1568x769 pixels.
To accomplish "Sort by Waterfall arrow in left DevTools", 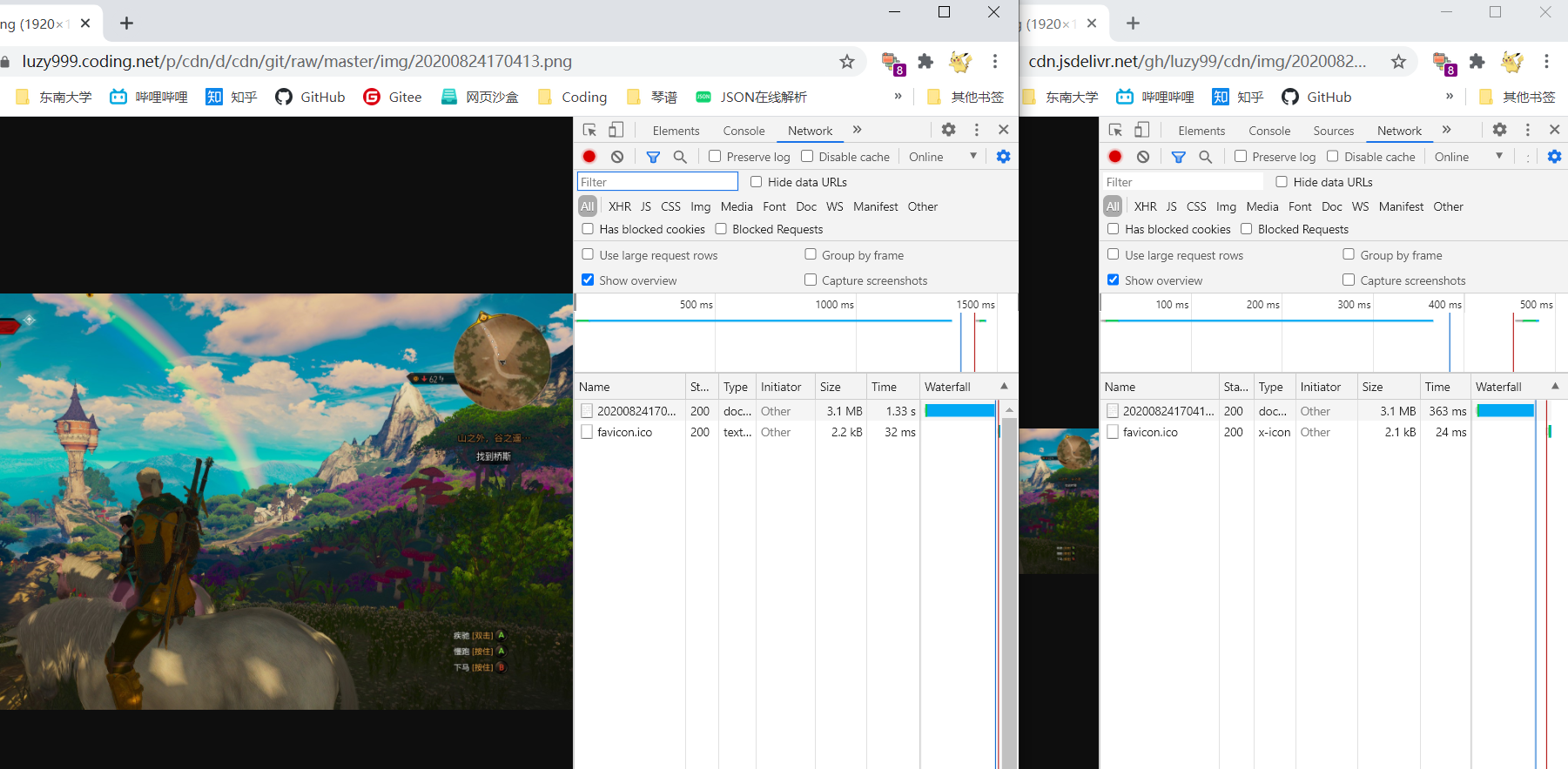I will pos(1004,386).
